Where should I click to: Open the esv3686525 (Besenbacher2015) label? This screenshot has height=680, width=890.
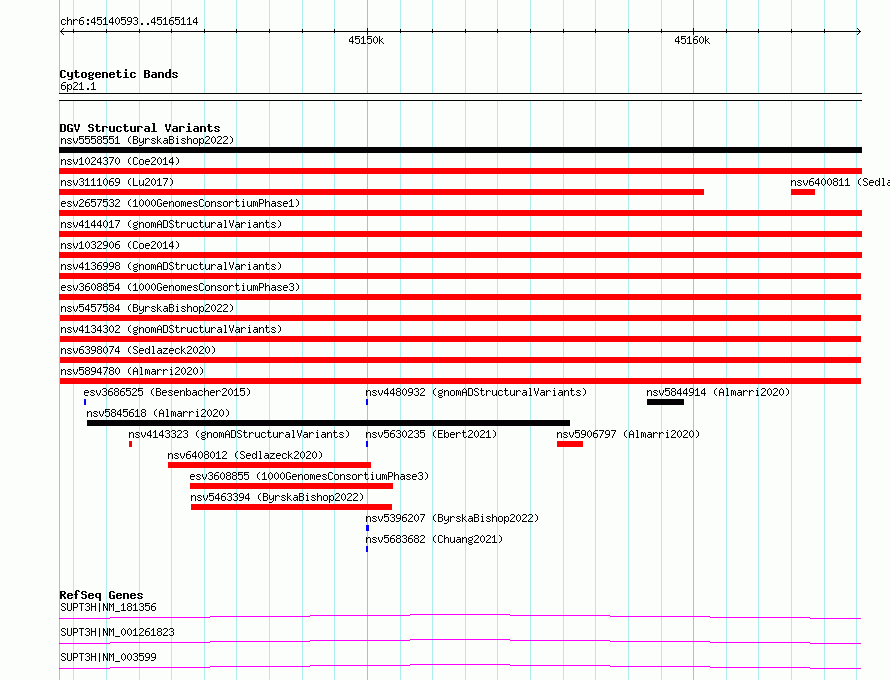(x=167, y=392)
